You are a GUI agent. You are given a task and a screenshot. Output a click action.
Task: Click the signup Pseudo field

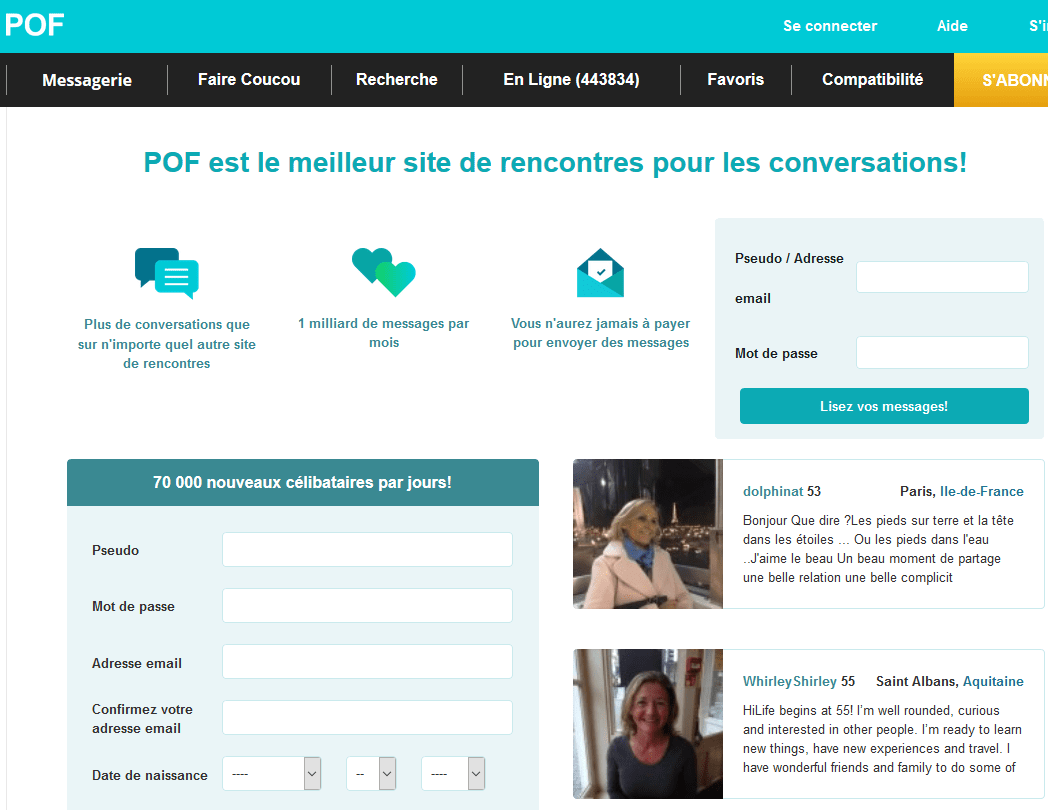367,549
